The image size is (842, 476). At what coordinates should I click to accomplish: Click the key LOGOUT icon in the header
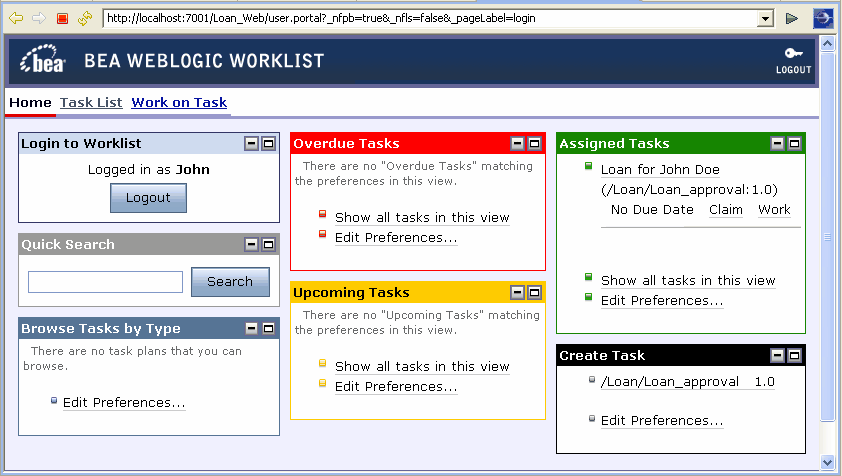[793, 61]
